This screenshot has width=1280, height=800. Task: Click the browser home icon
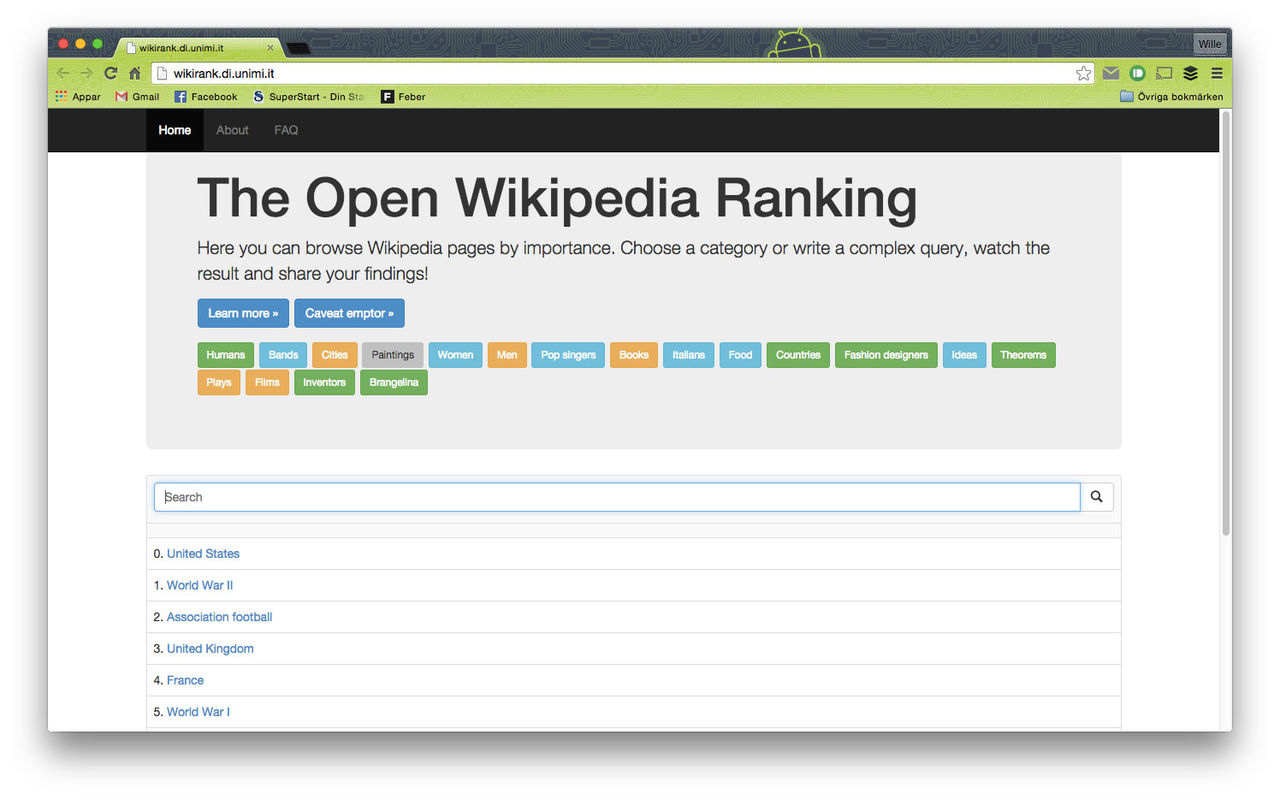[x=135, y=73]
